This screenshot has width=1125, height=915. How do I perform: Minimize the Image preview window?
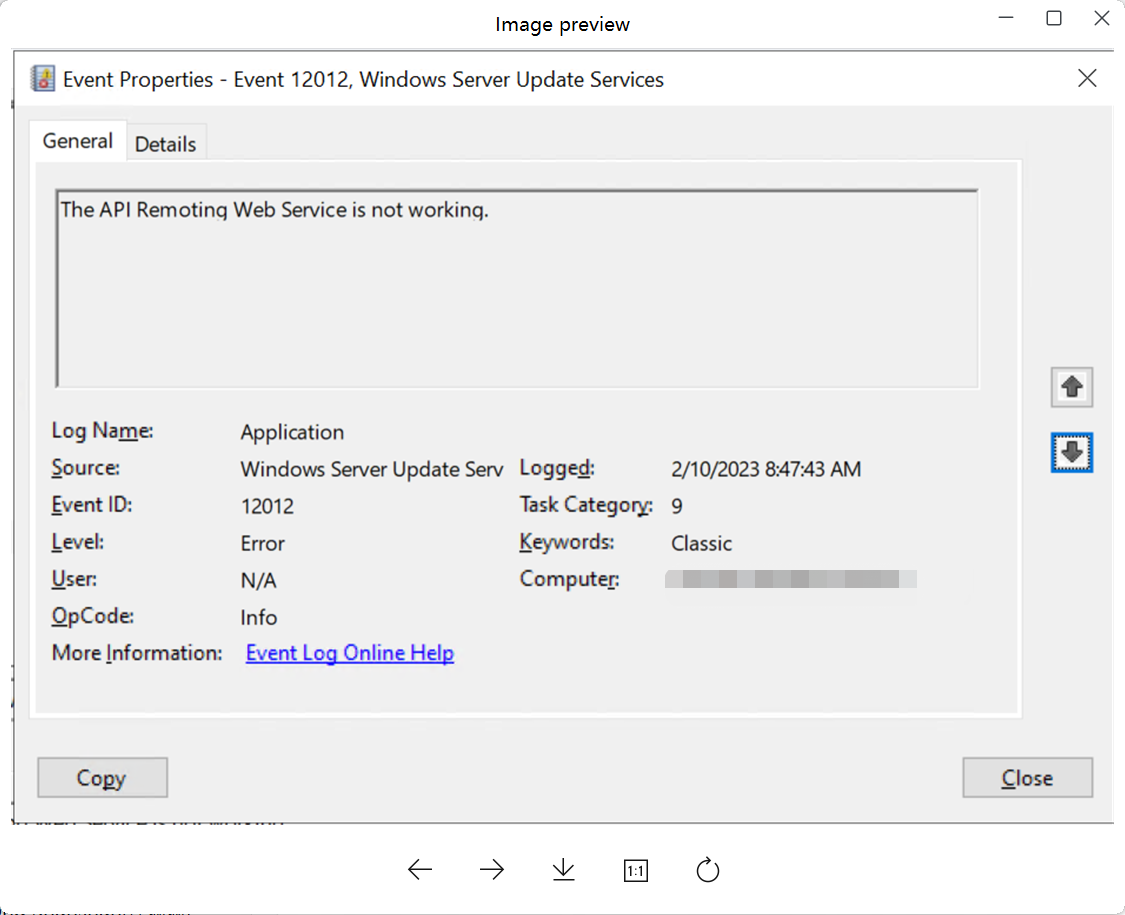click(x=1006, y=18)
